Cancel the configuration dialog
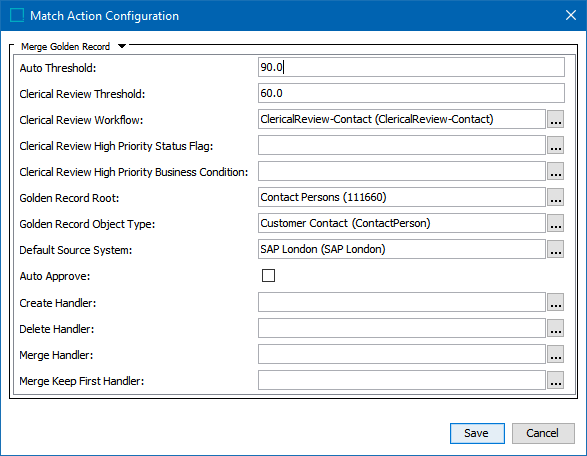587x456 pixels. 543,434
